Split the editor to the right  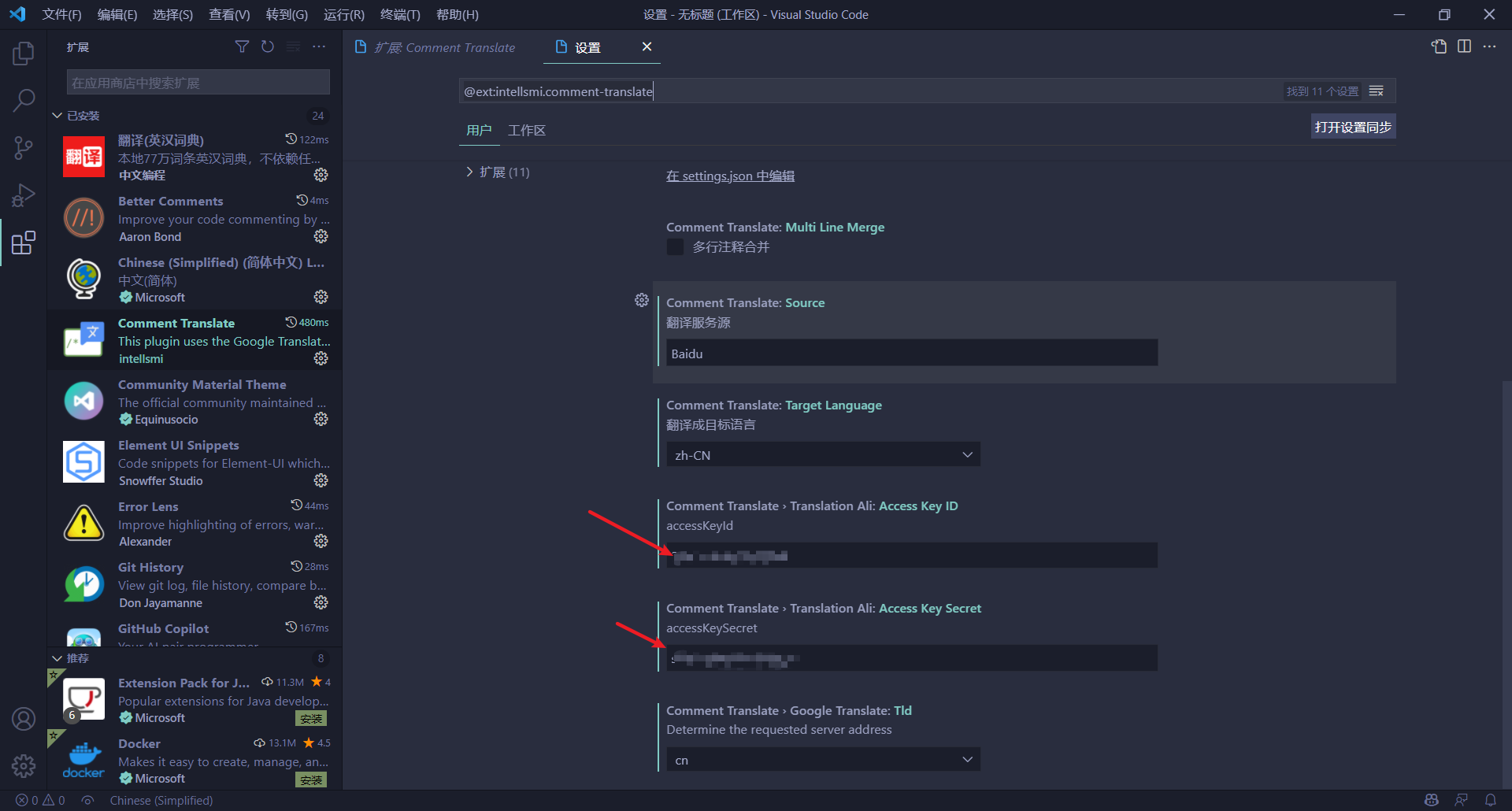tap(1464, 46)
